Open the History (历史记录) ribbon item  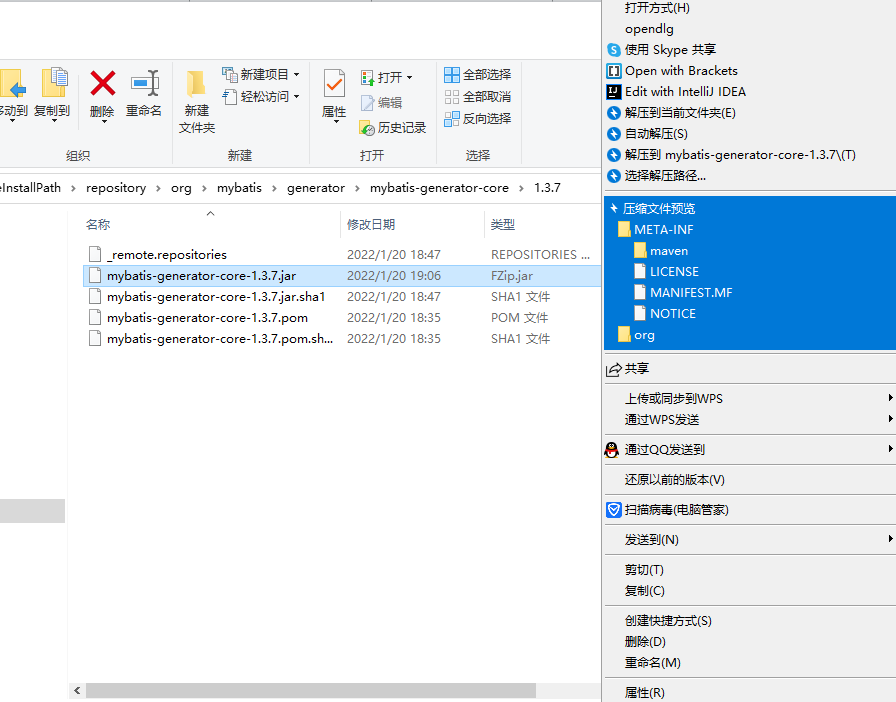[x=393, y=127]
